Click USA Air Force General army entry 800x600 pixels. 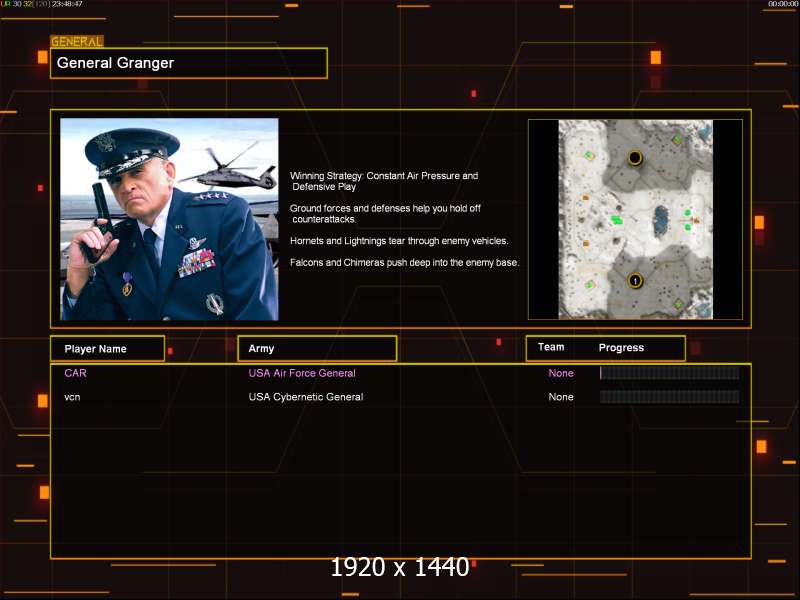(302, 373)
